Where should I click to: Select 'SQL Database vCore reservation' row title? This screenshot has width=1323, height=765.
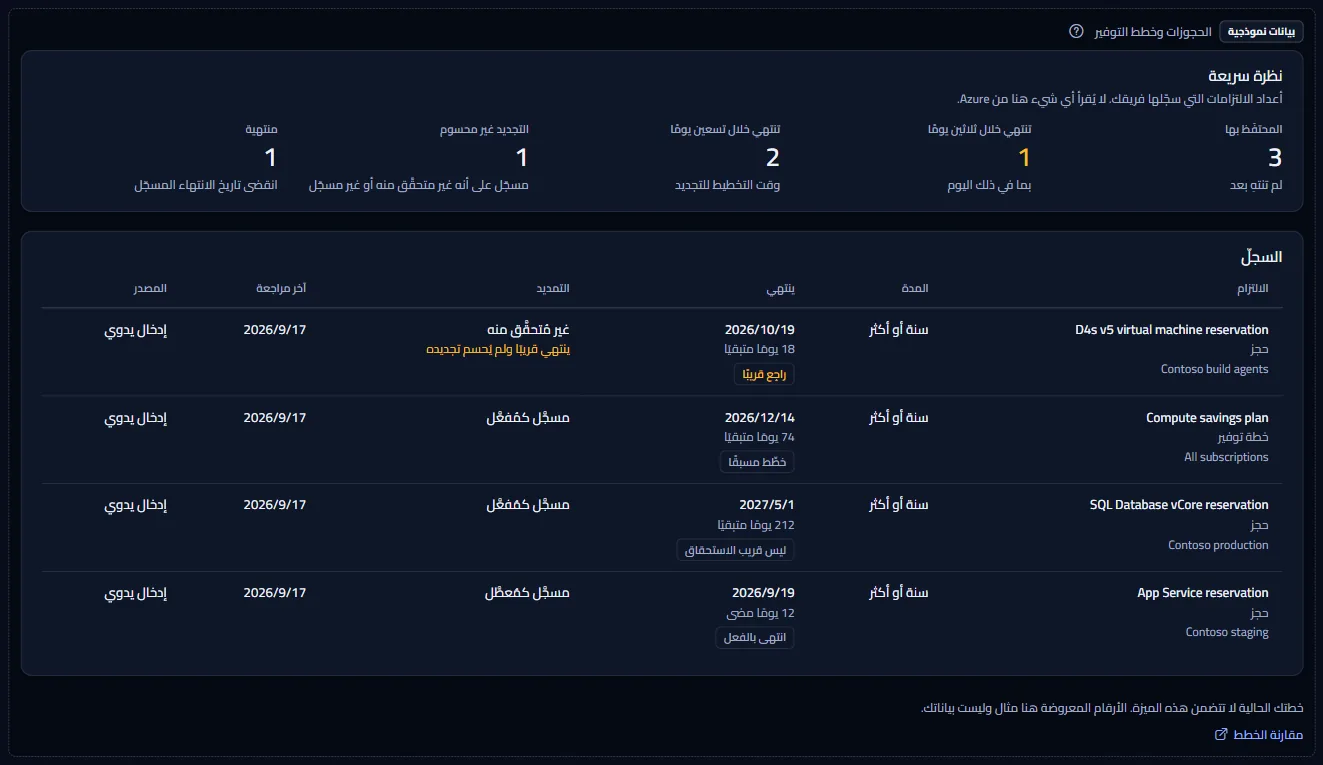tap(1179, 505)
